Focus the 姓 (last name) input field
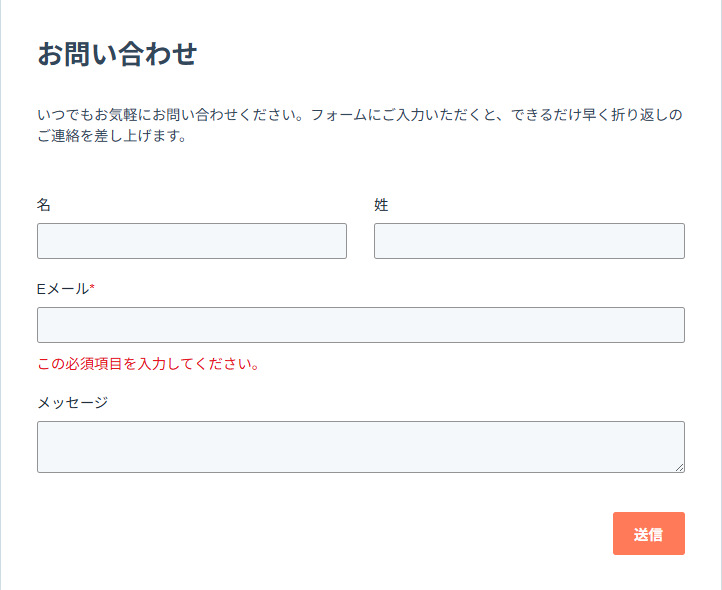 point(529,241)
